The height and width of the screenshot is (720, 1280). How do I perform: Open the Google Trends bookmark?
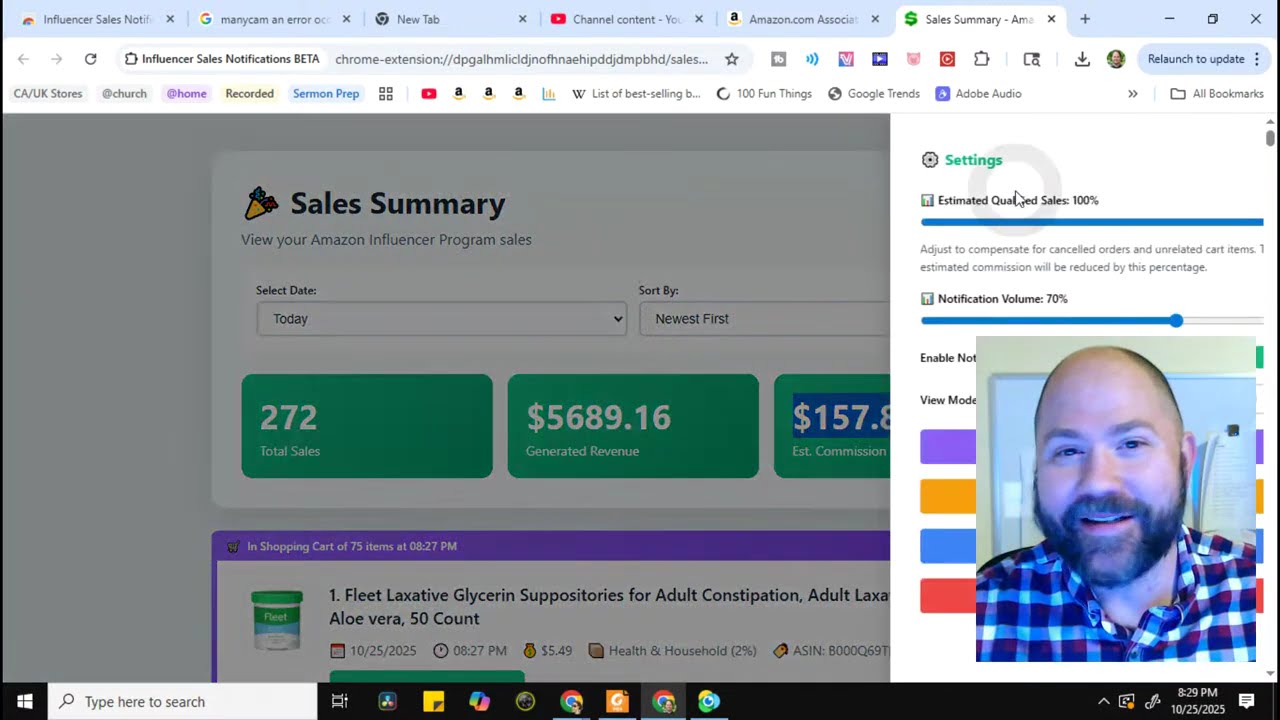coord(873,94)
